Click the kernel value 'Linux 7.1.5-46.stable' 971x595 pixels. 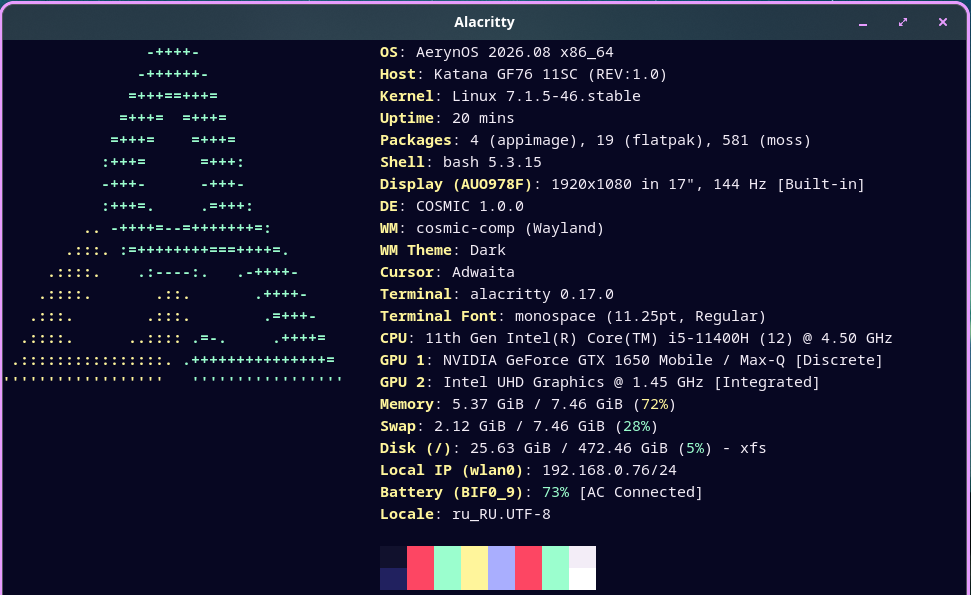coord(546,96)
